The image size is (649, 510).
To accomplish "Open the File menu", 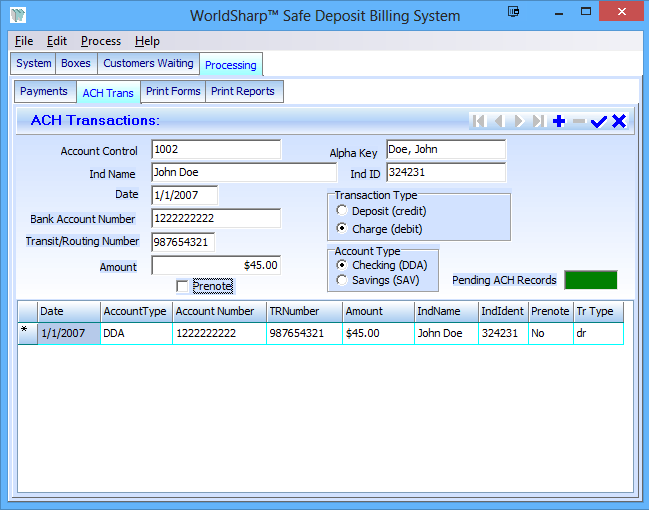I will [24, 41].
